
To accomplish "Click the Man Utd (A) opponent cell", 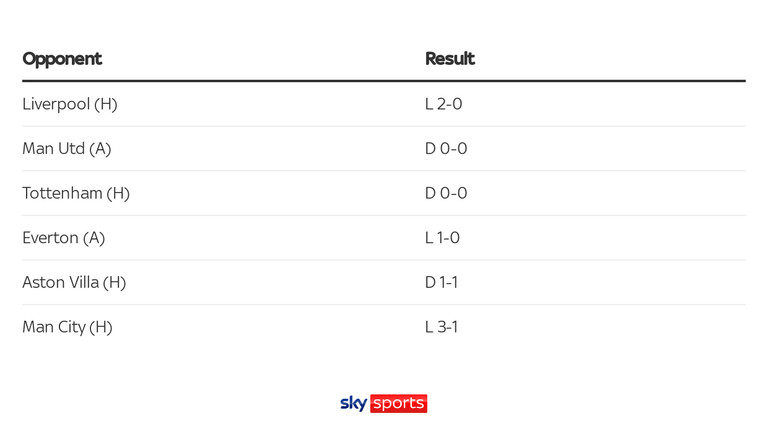I will (67, 148).
